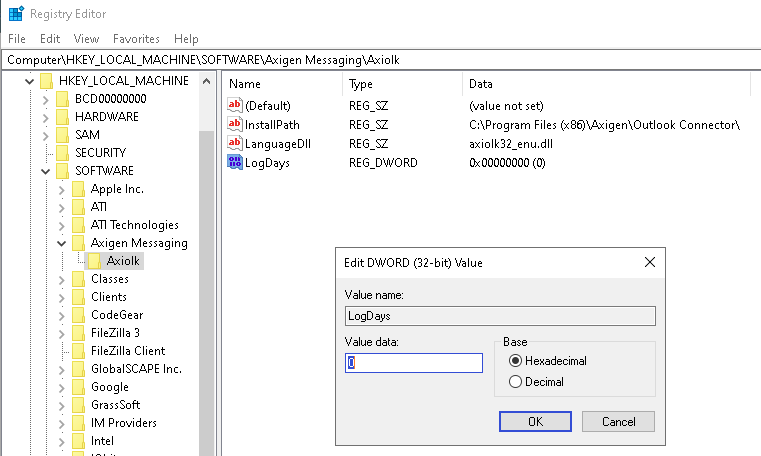This screenshot has height=456, width=761.
Task: Click the (value not set) data cell
Action: 506,106
